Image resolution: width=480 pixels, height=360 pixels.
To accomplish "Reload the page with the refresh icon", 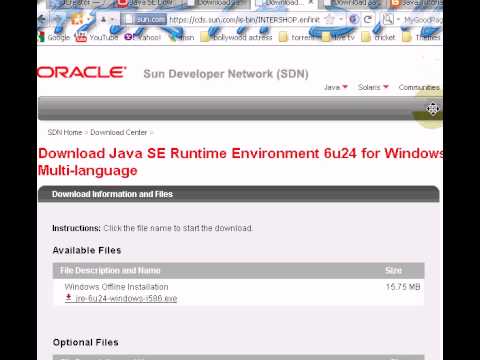I will pos(368,19).
